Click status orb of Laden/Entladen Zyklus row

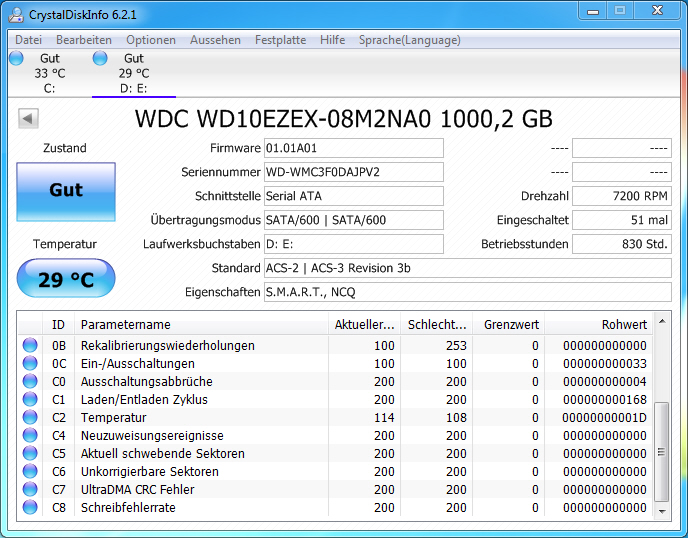click(x=30, y=399)
